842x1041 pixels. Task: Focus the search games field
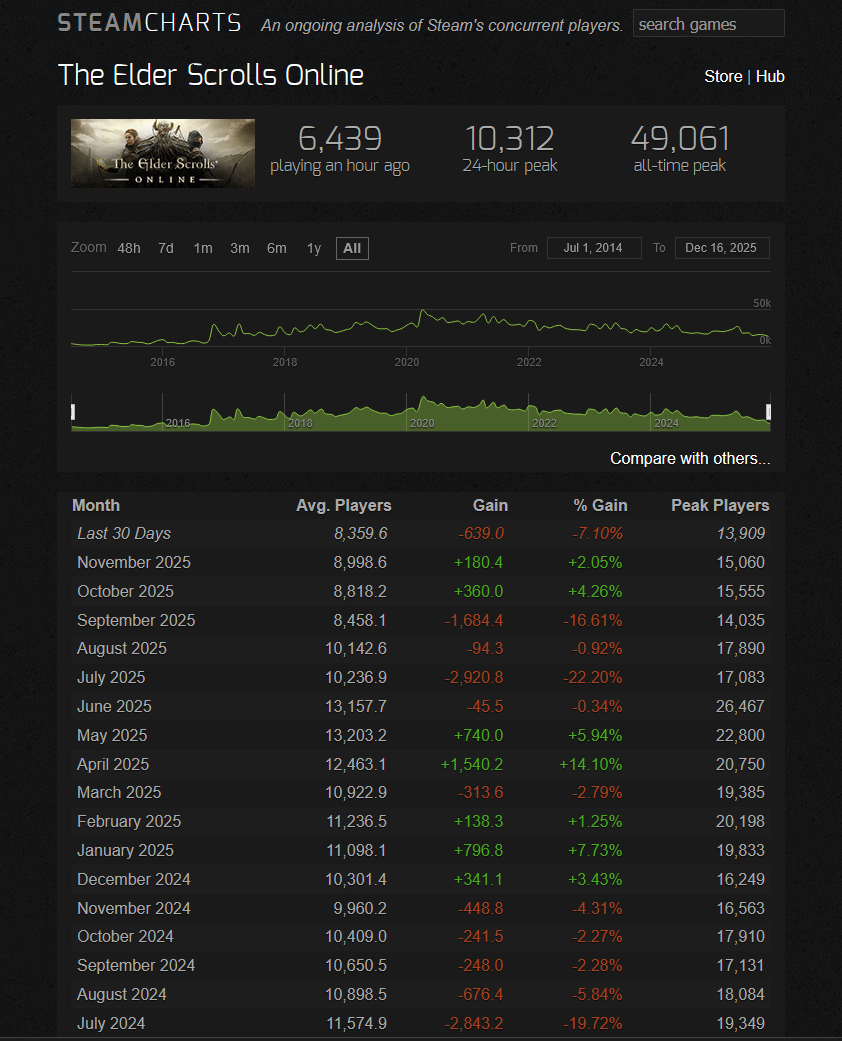(709, 24)
